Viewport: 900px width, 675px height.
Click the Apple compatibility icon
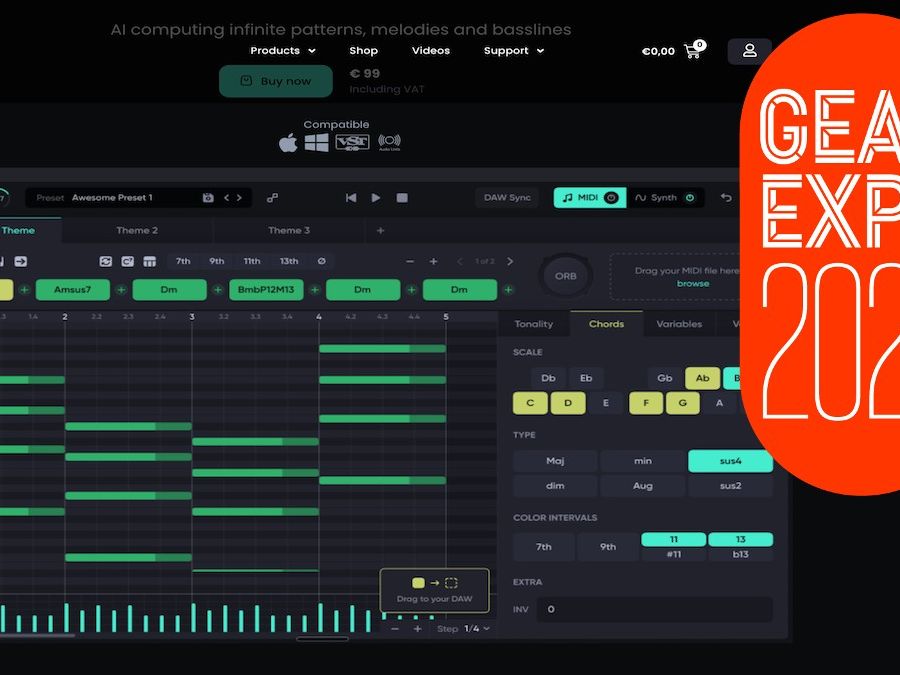288,142
